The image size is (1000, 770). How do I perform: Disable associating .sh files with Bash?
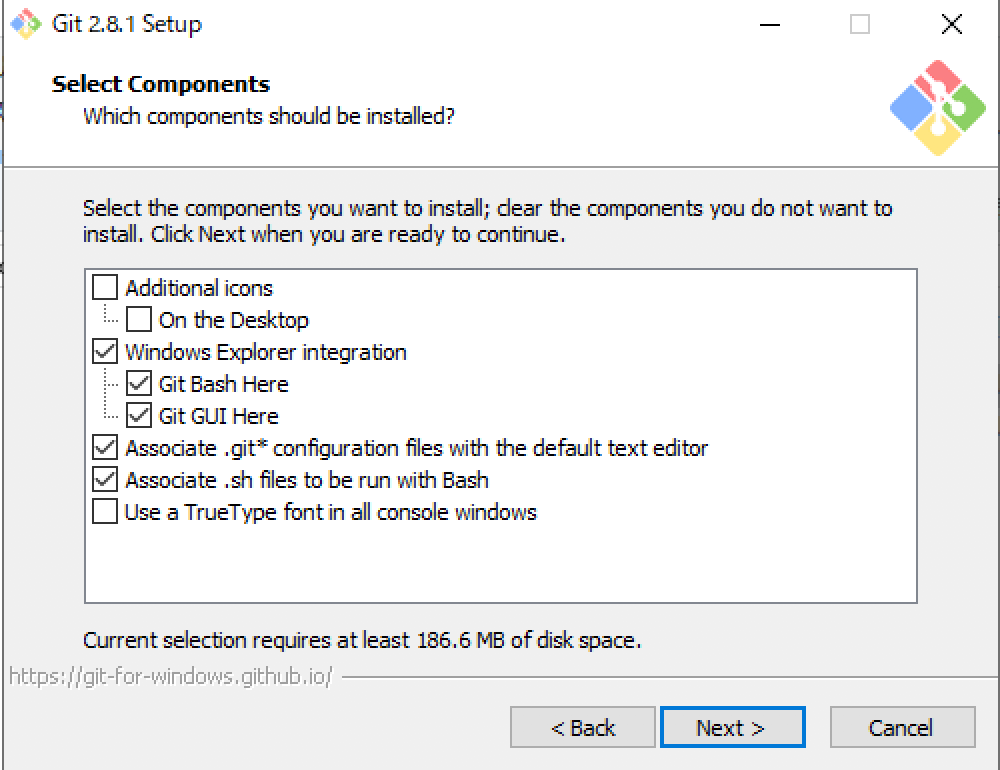coord(105,479)
